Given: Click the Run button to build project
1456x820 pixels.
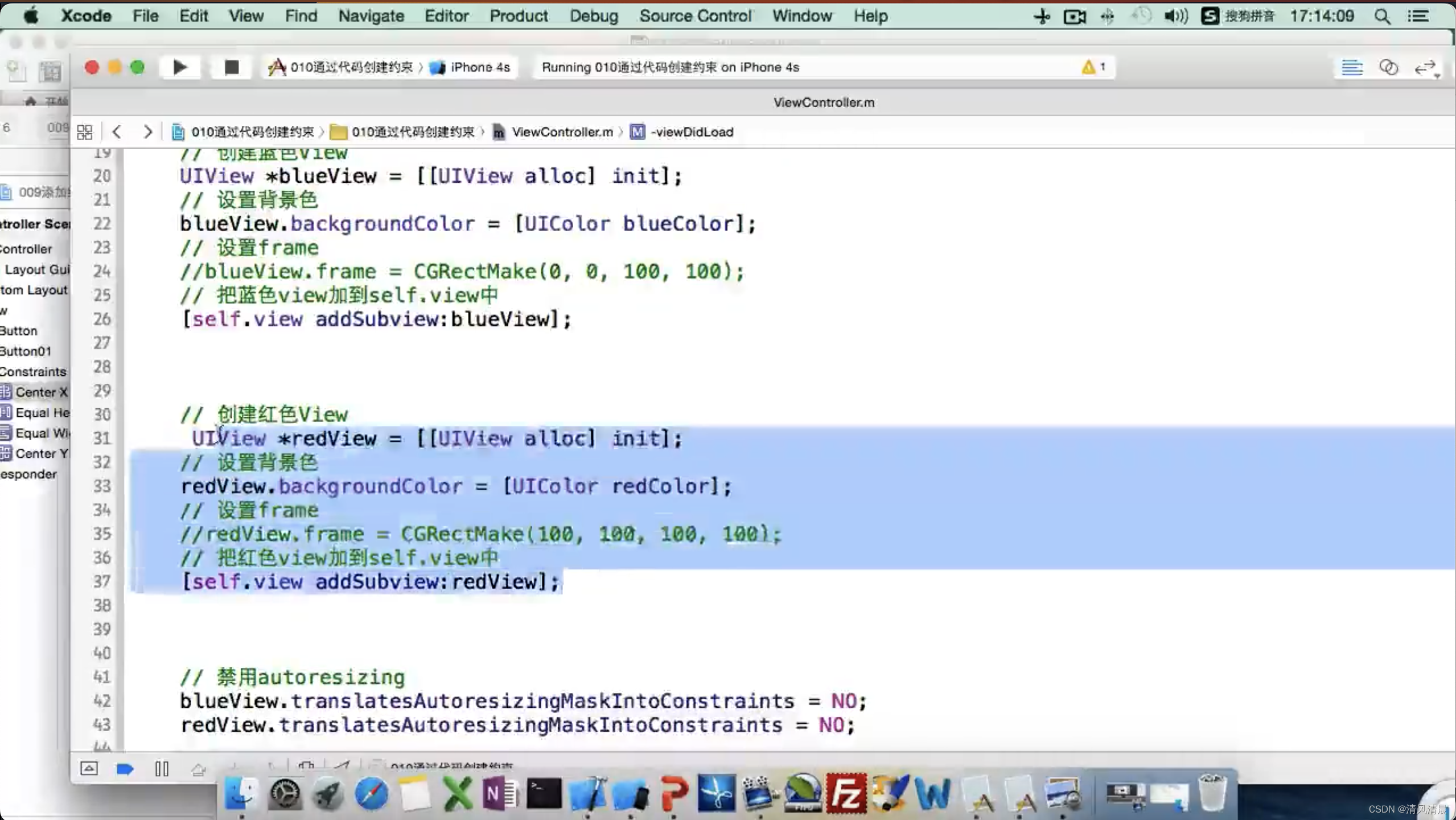Looking at the screenshot, I should coord(179,67).
